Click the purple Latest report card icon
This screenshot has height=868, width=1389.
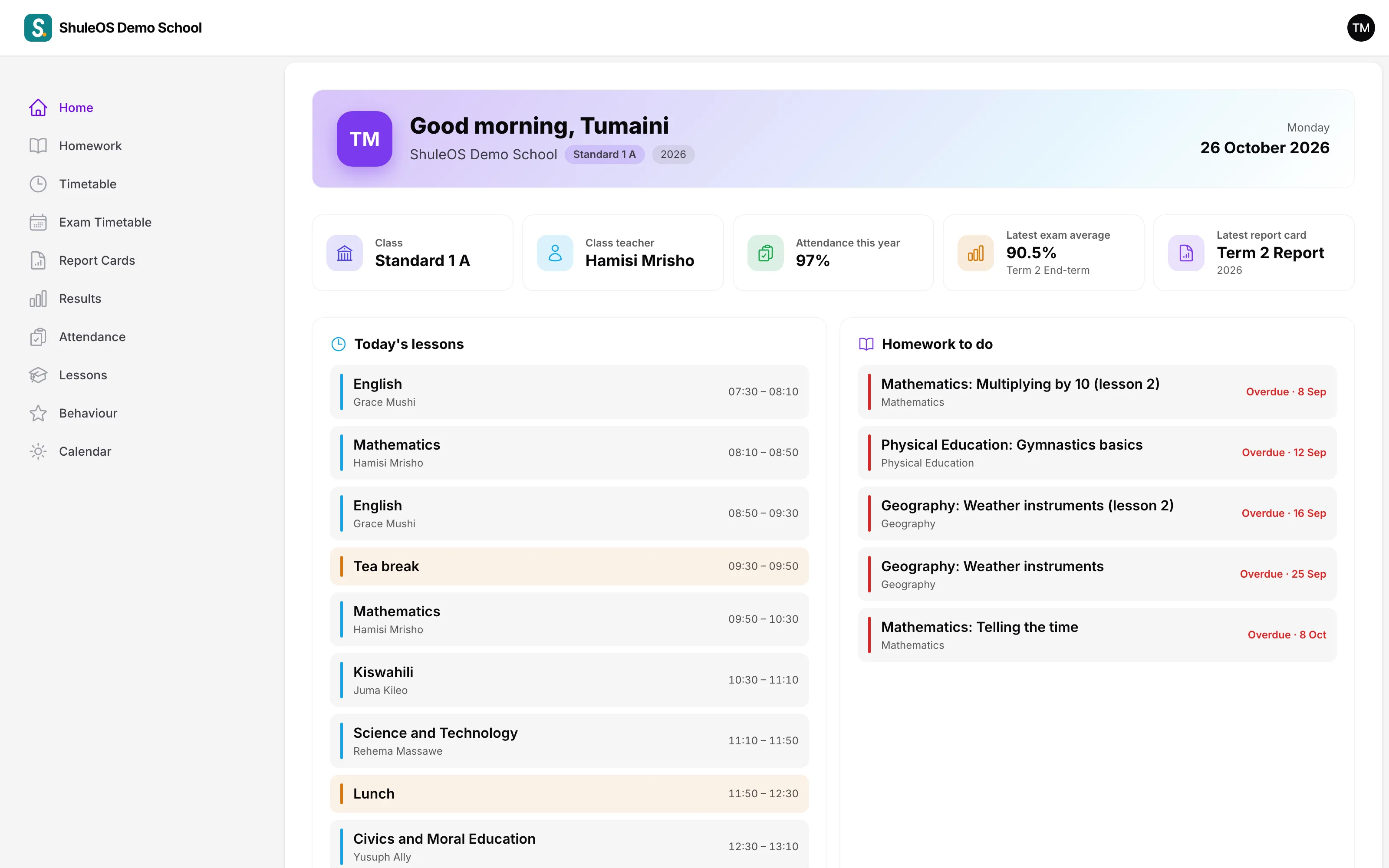click(x=1186, y=253)
